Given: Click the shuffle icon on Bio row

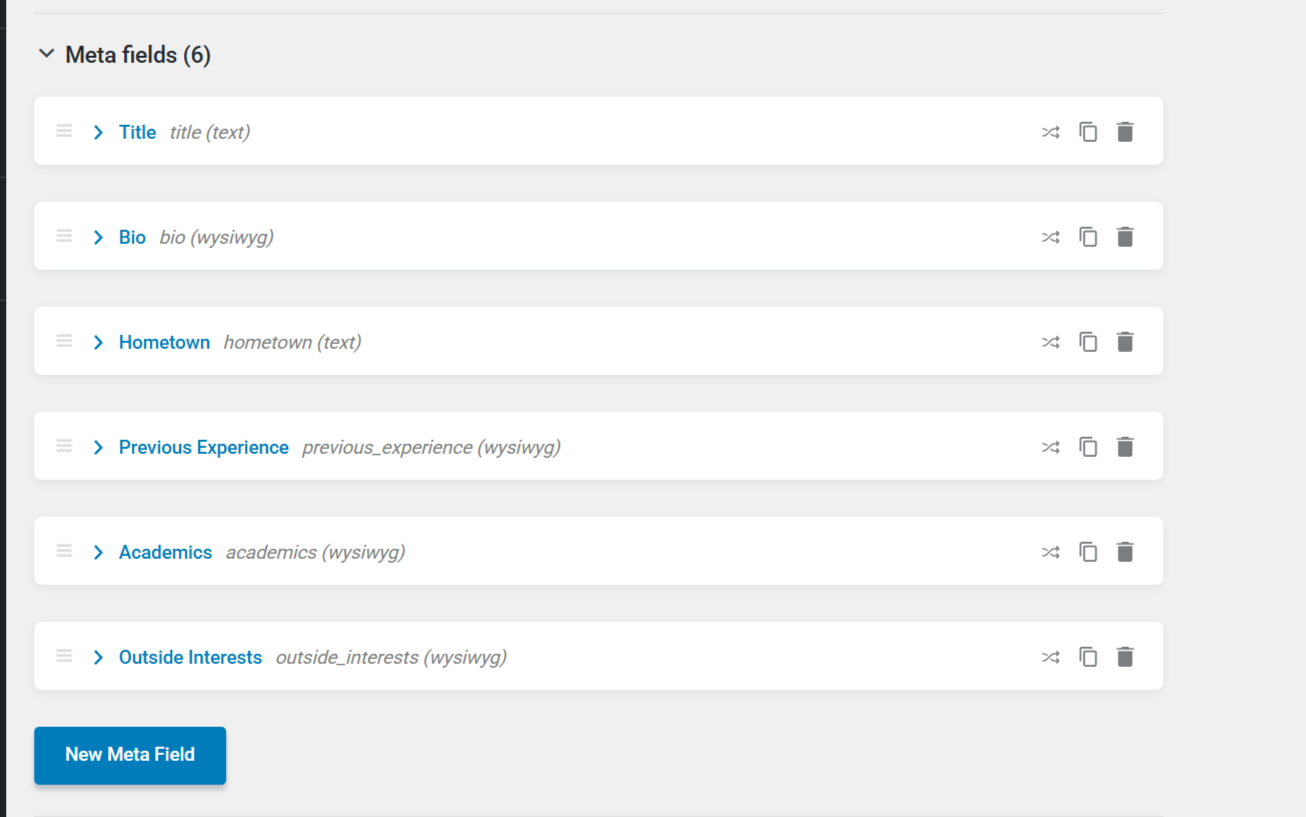Looking at the screenshot, I should pos(1050,237).
